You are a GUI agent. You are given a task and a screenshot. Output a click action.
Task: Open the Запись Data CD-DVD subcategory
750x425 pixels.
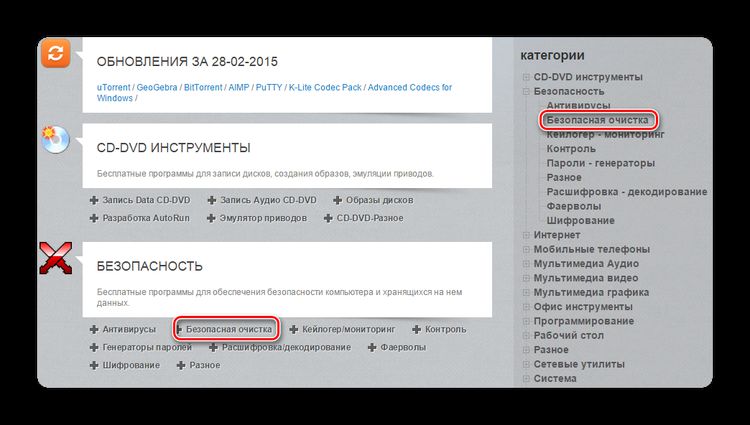pyautogui.click(x=146, y=200)
